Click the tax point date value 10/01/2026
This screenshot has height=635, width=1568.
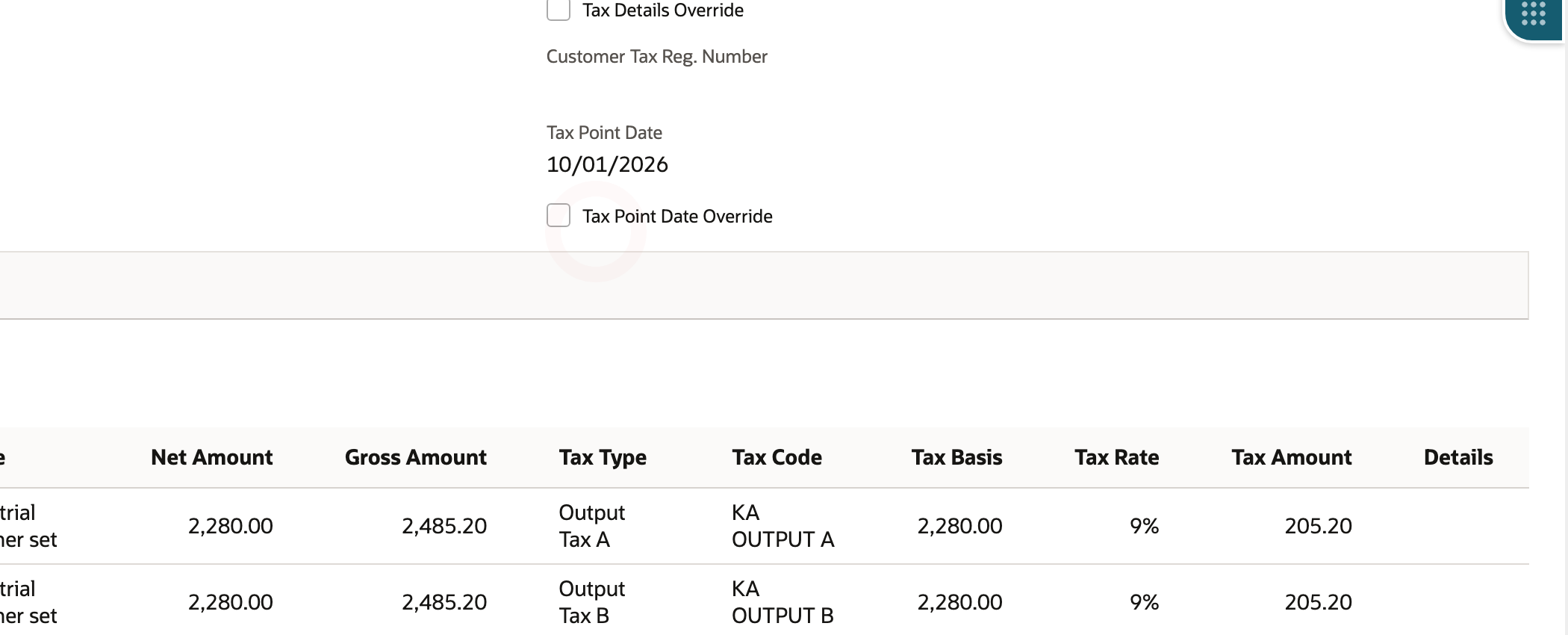click(607, 164)
